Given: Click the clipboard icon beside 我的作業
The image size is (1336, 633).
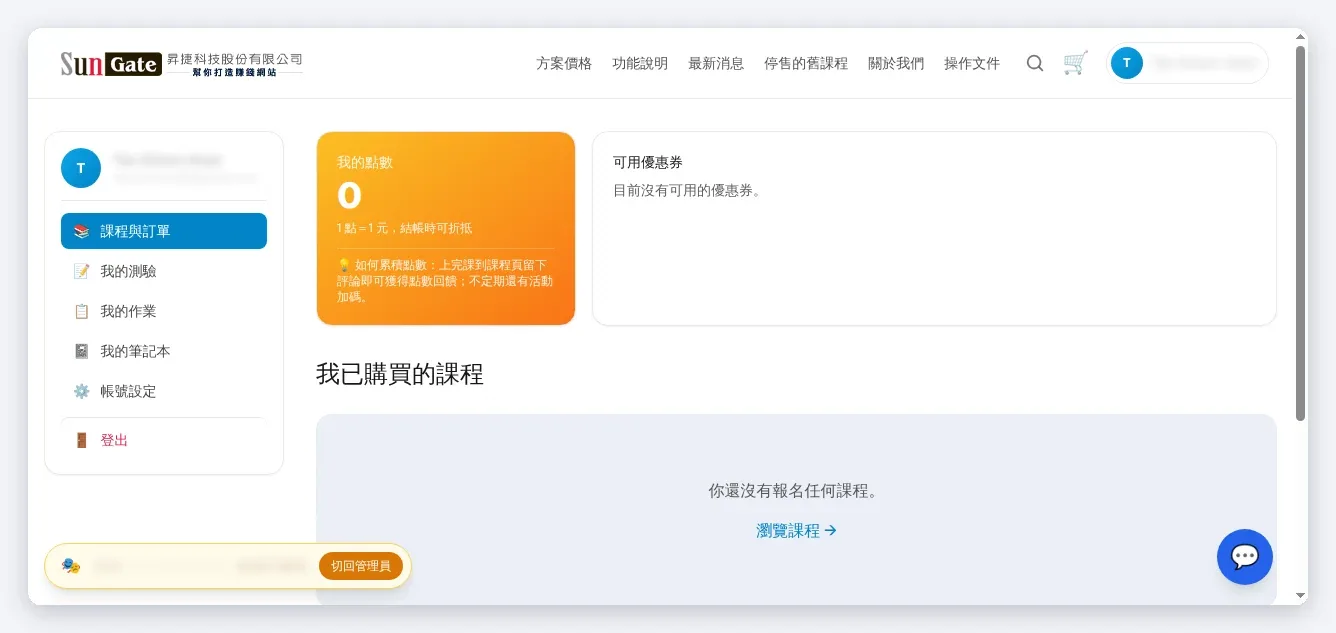Looking at the screenshot, I should pyautogui.click(x=82, y=311).
